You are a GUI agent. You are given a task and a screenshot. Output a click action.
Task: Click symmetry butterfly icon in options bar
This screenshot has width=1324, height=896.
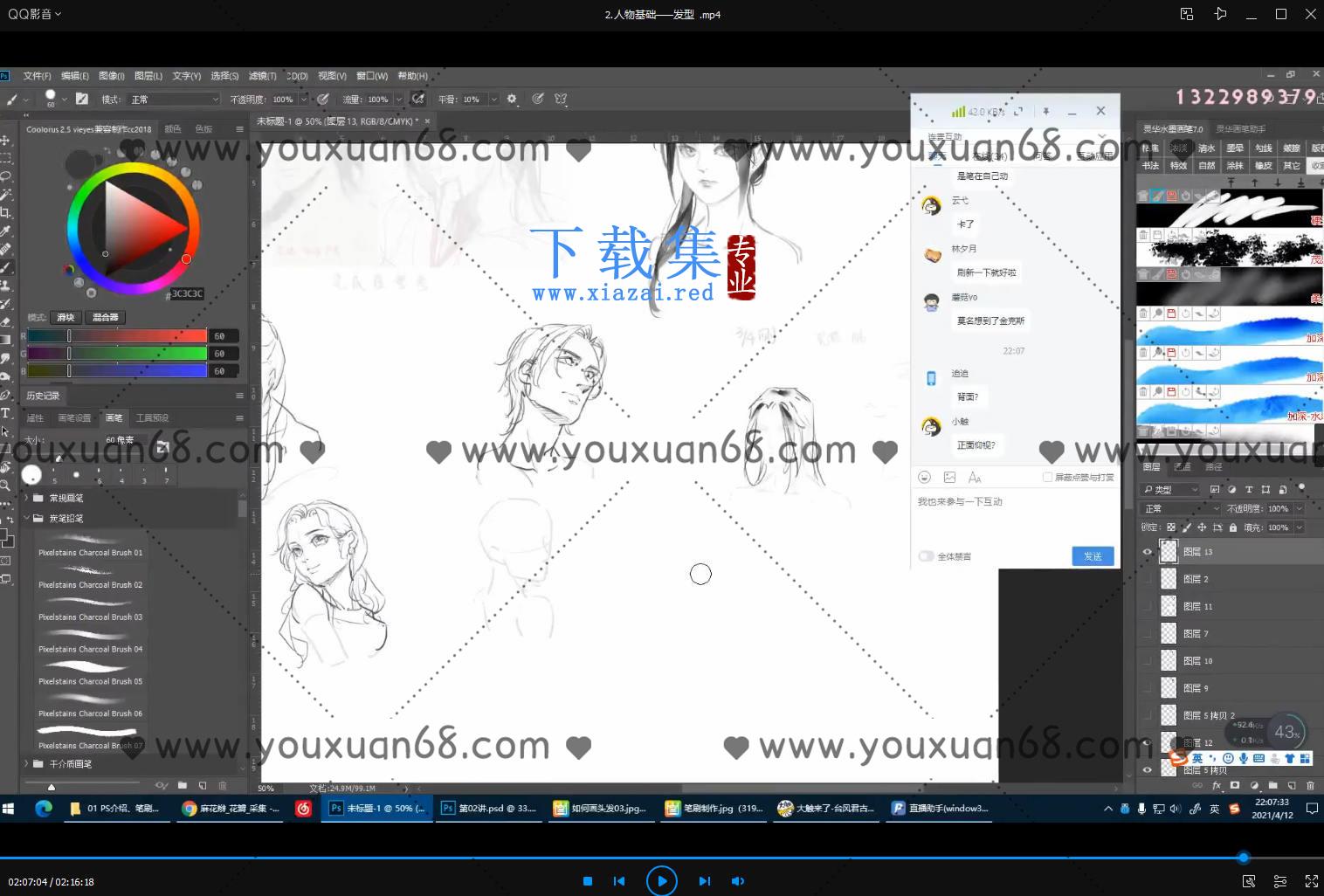point(561,99)
